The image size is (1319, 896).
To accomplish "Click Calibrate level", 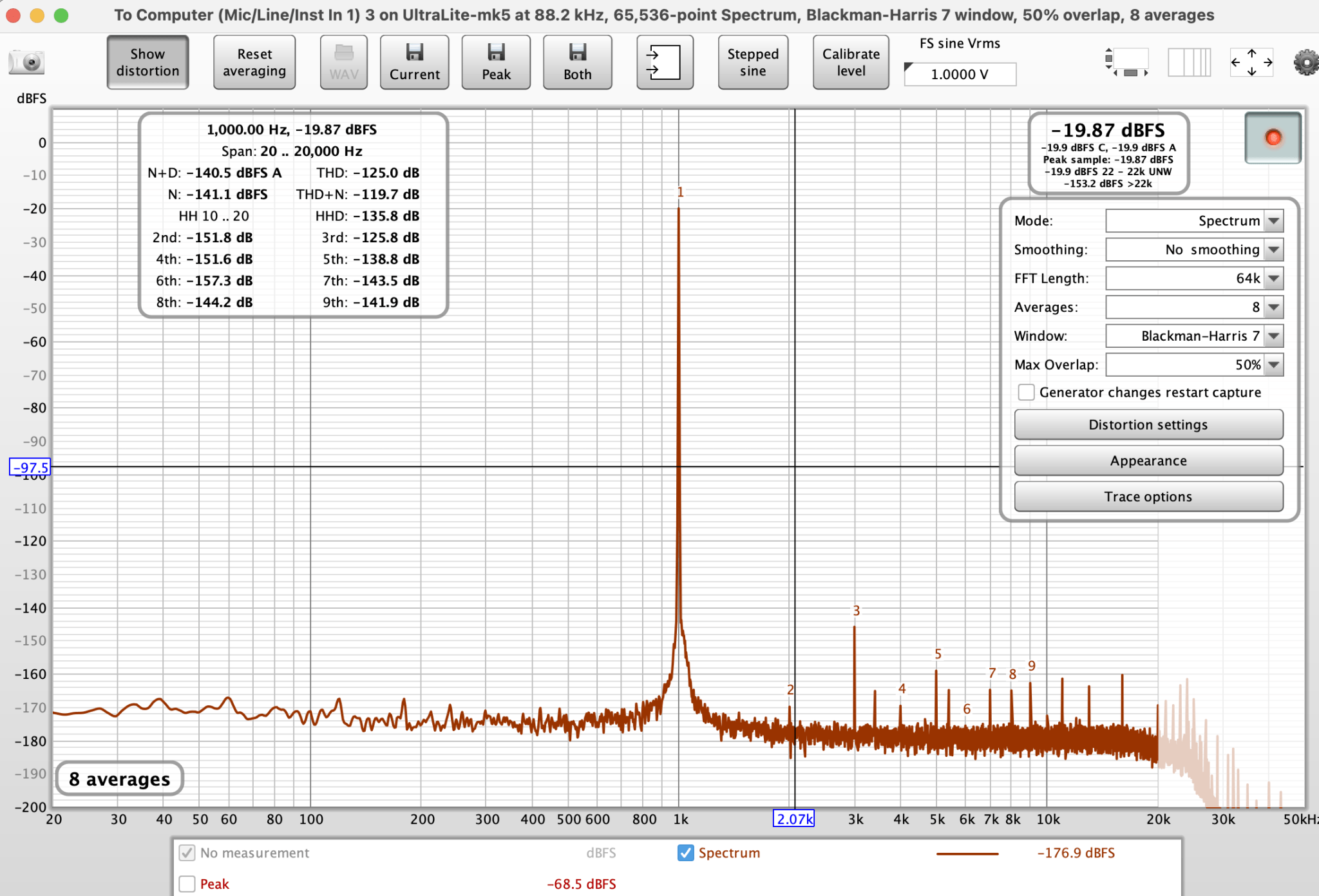I will coord(851,62).
